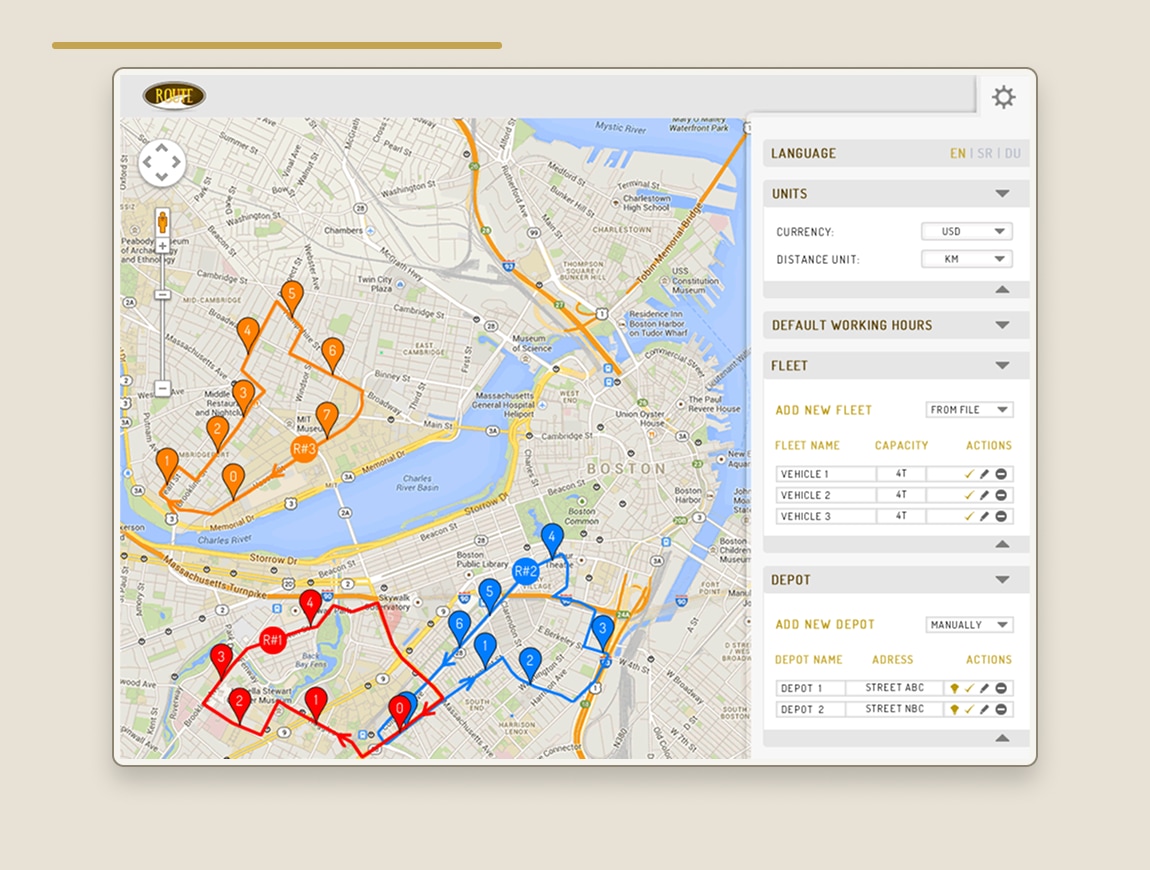
Task: Collapse Depot panel with up arrow
Action: (1002, 738)
